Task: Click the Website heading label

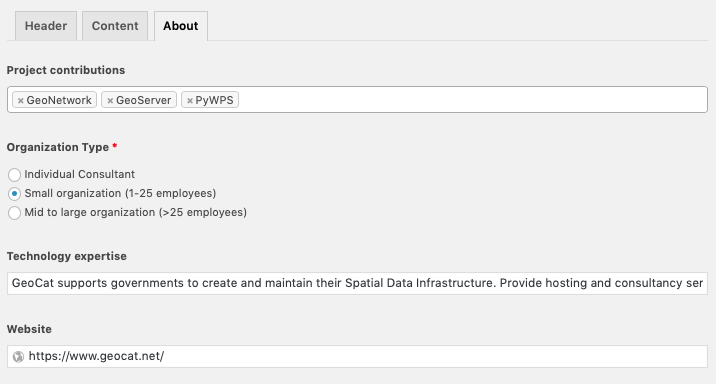Action: coord(29,329)
